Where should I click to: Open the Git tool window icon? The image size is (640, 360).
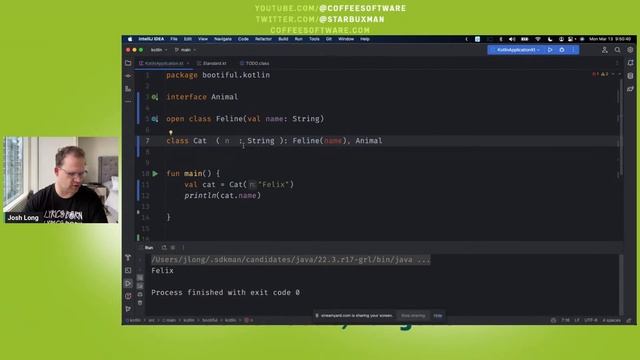(x=128, y=309)
